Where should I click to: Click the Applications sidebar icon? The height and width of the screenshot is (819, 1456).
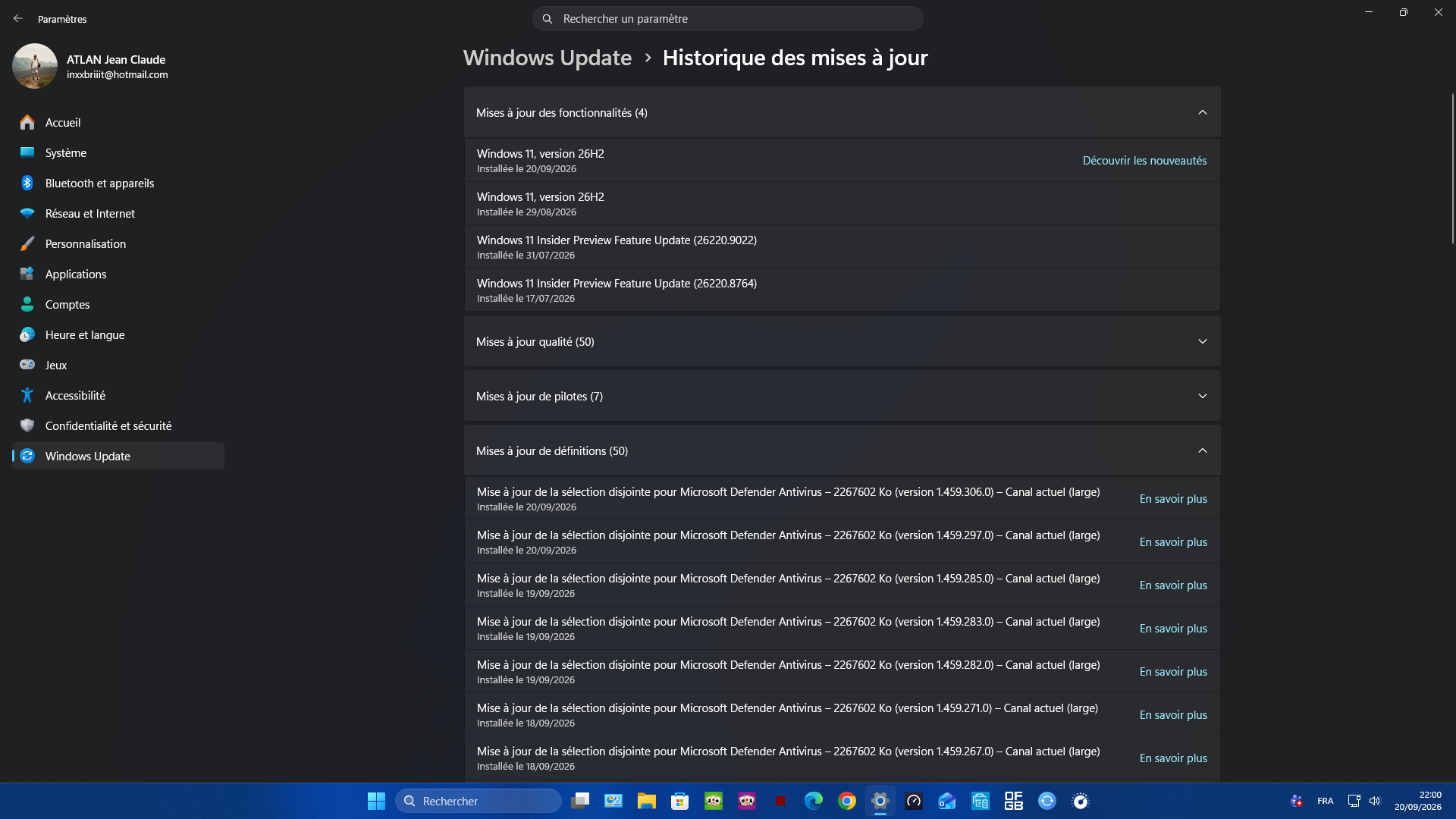tap(27, 274)
